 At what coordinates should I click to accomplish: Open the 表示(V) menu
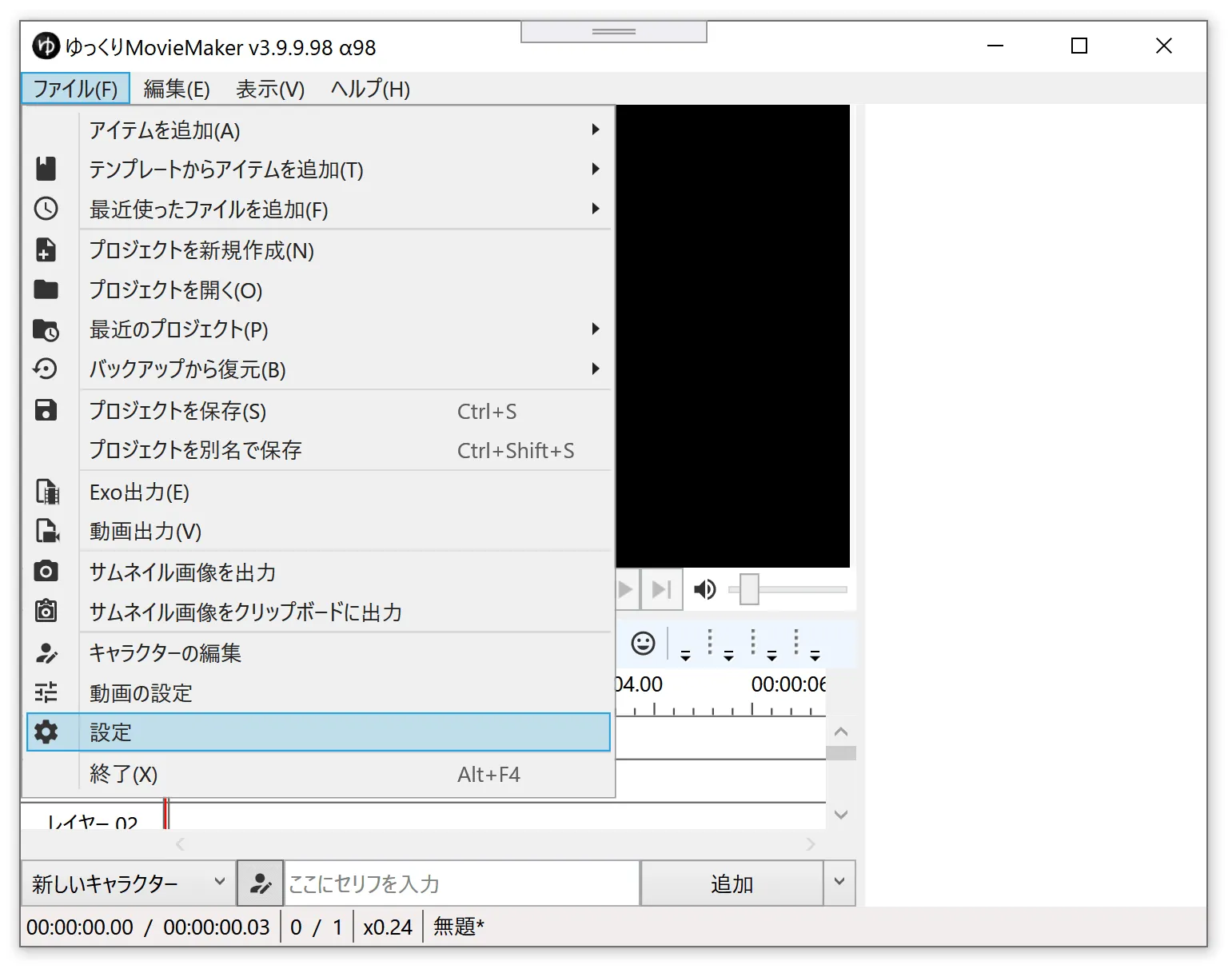pos(270,89)
